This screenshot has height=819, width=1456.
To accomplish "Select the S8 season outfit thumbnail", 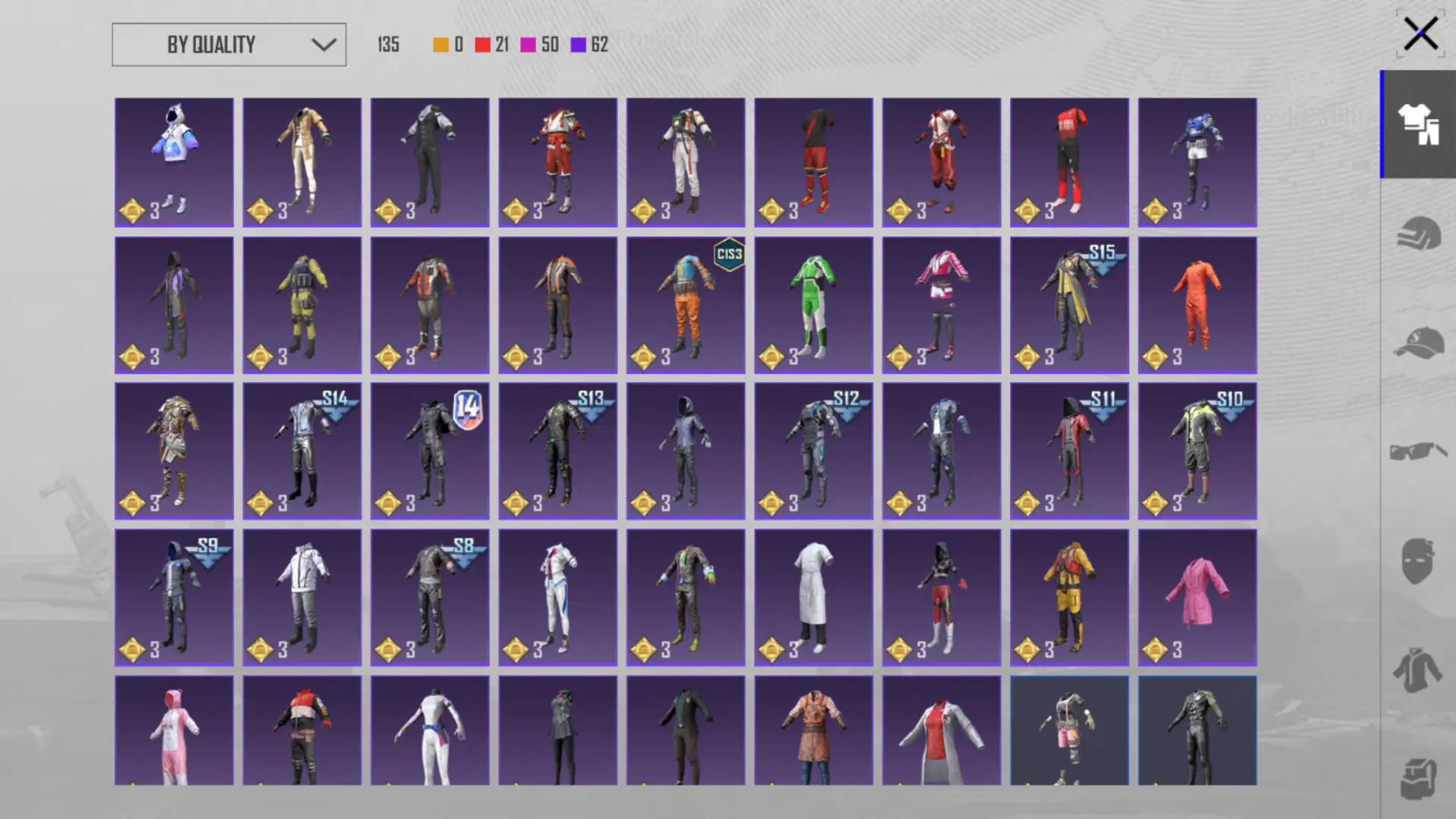I will click(429, 598).
